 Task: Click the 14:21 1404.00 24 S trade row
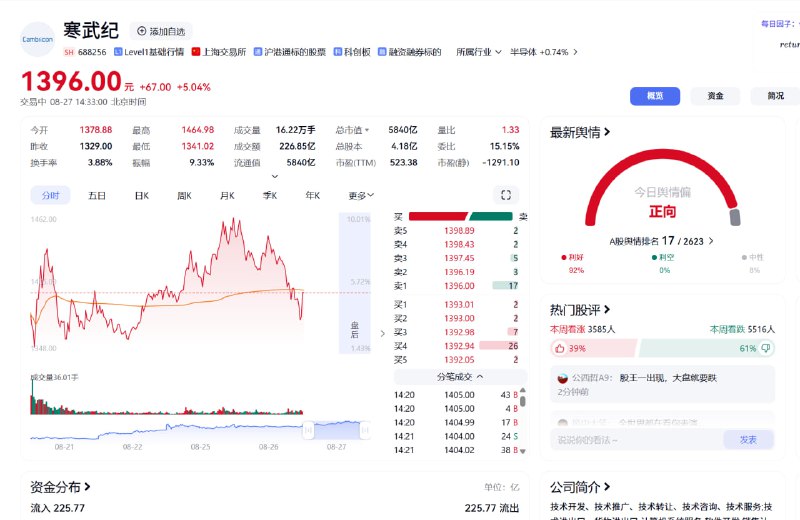click(x=456, y=436)
